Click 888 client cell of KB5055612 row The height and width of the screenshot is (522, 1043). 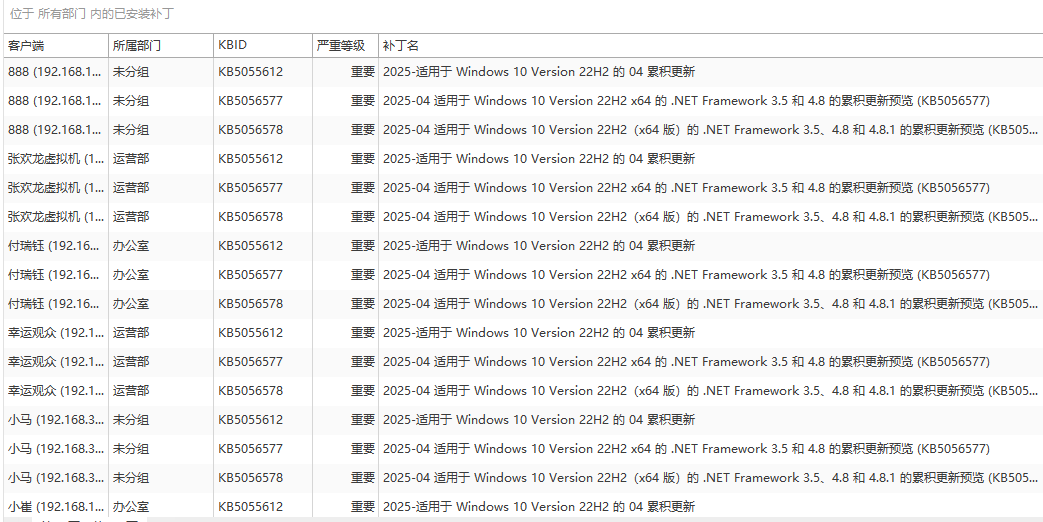click(x=56, y=72)
